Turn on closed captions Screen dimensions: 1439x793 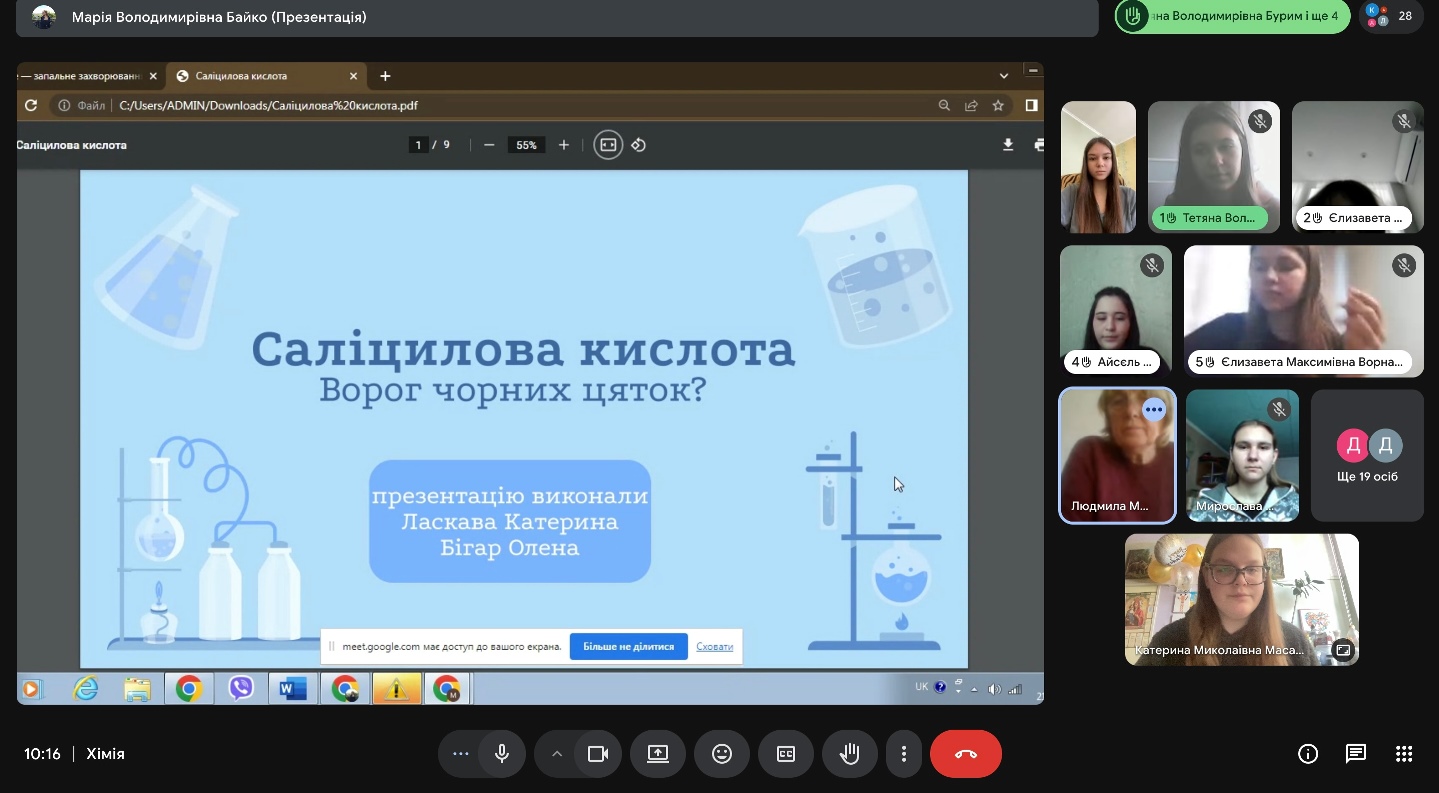[x=786, y=754]
